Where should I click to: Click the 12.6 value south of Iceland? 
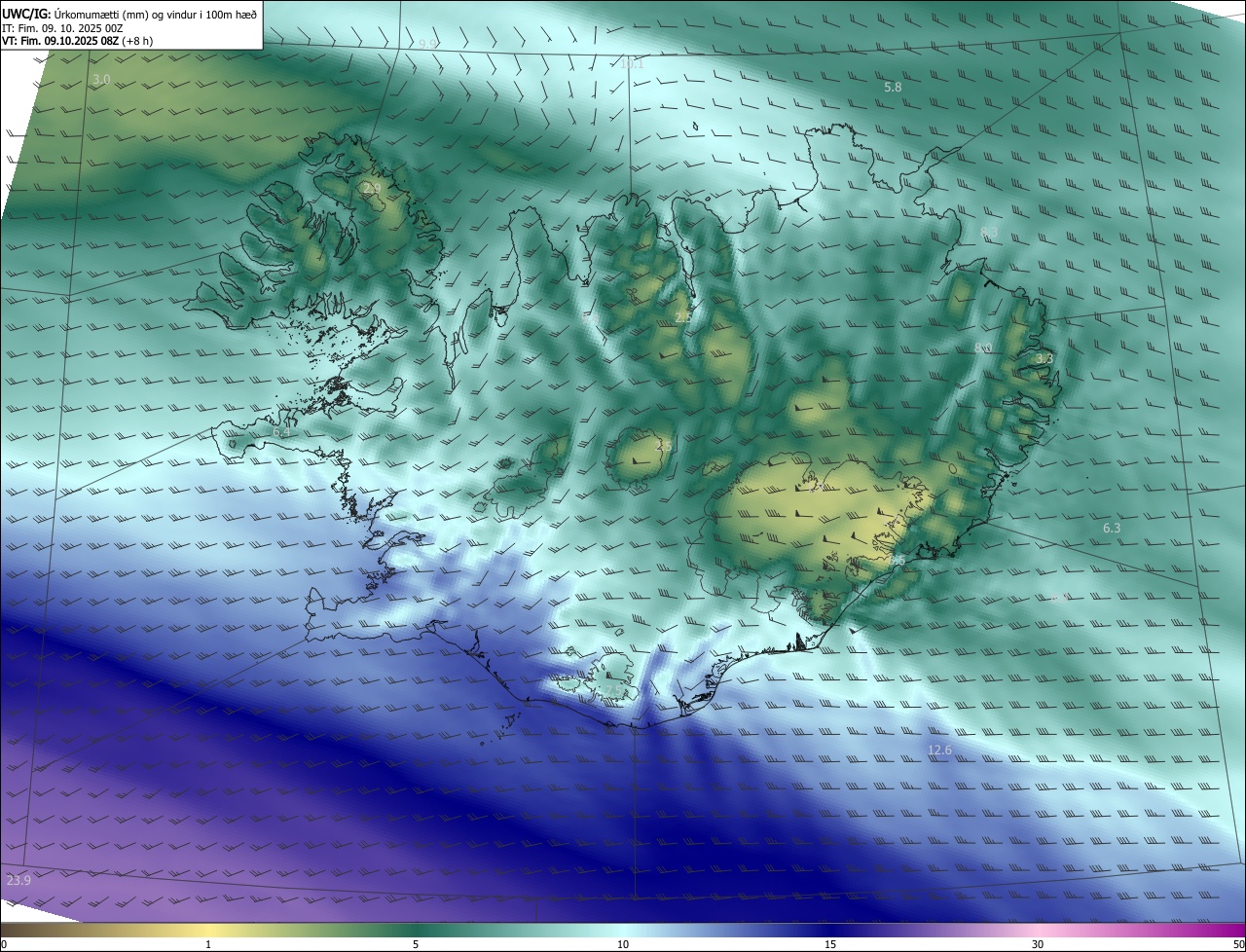(939, 750)
